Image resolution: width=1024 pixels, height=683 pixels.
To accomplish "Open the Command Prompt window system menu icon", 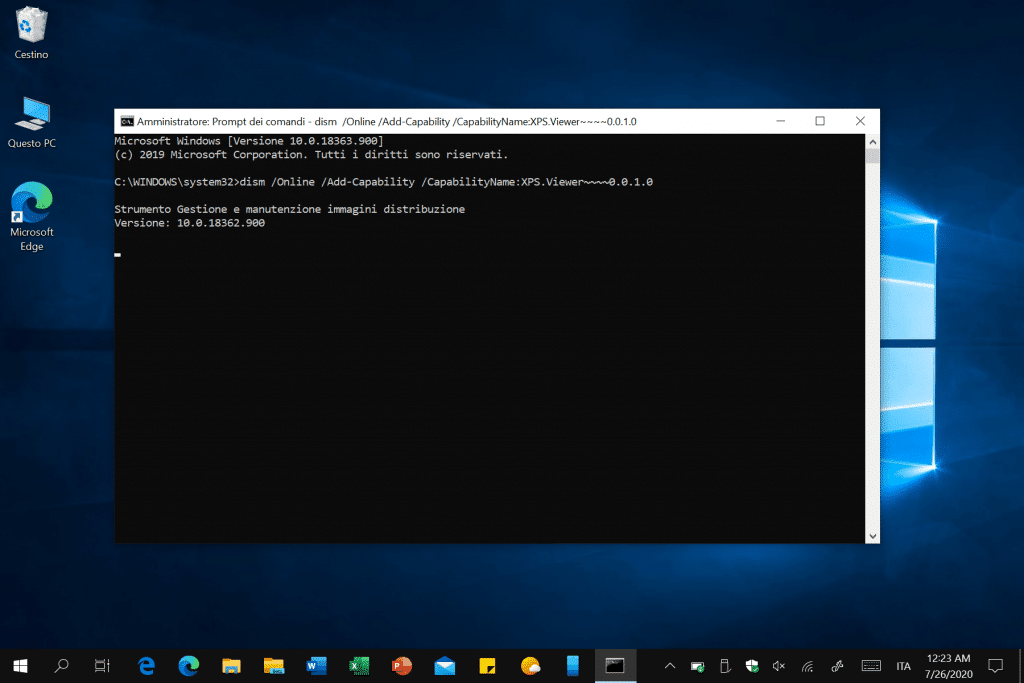I will tap(127, 121).
